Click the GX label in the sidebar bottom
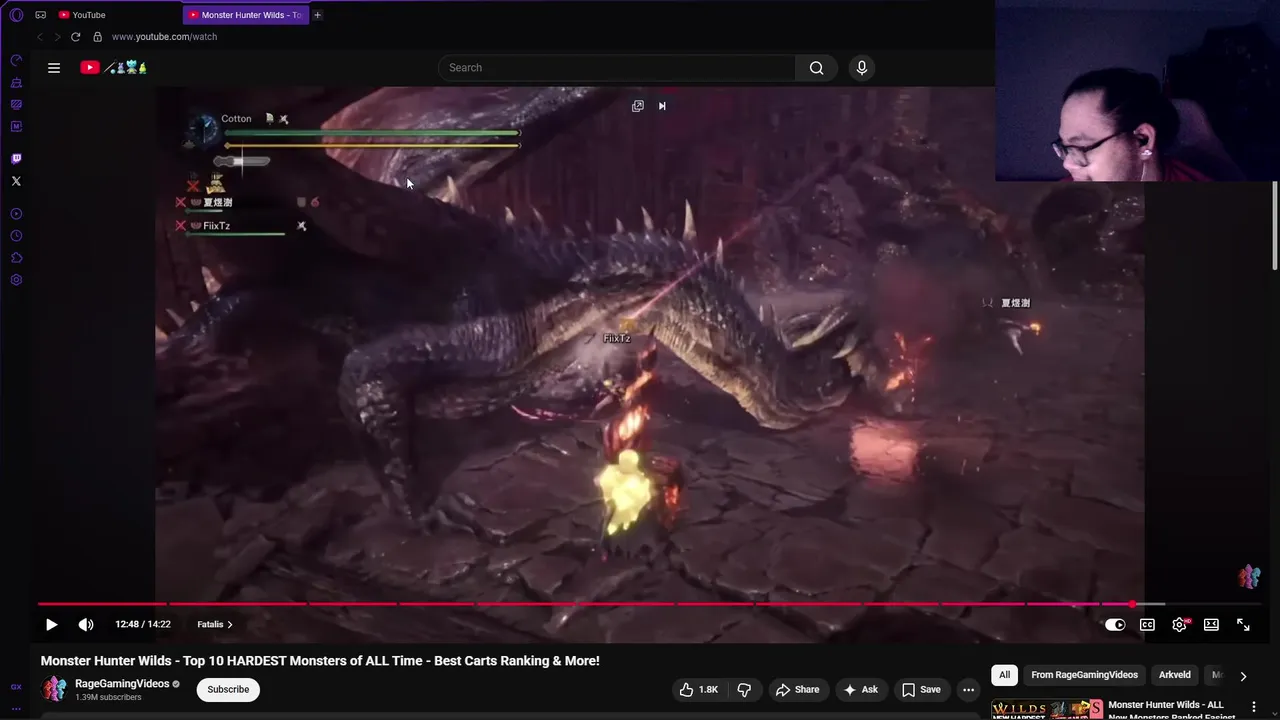1280x720 pixels. (x=16, y=687)
